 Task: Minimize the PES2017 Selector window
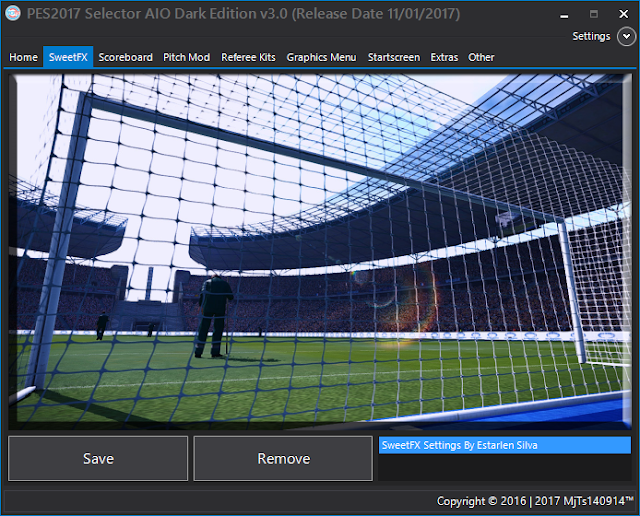click(564, 14)
